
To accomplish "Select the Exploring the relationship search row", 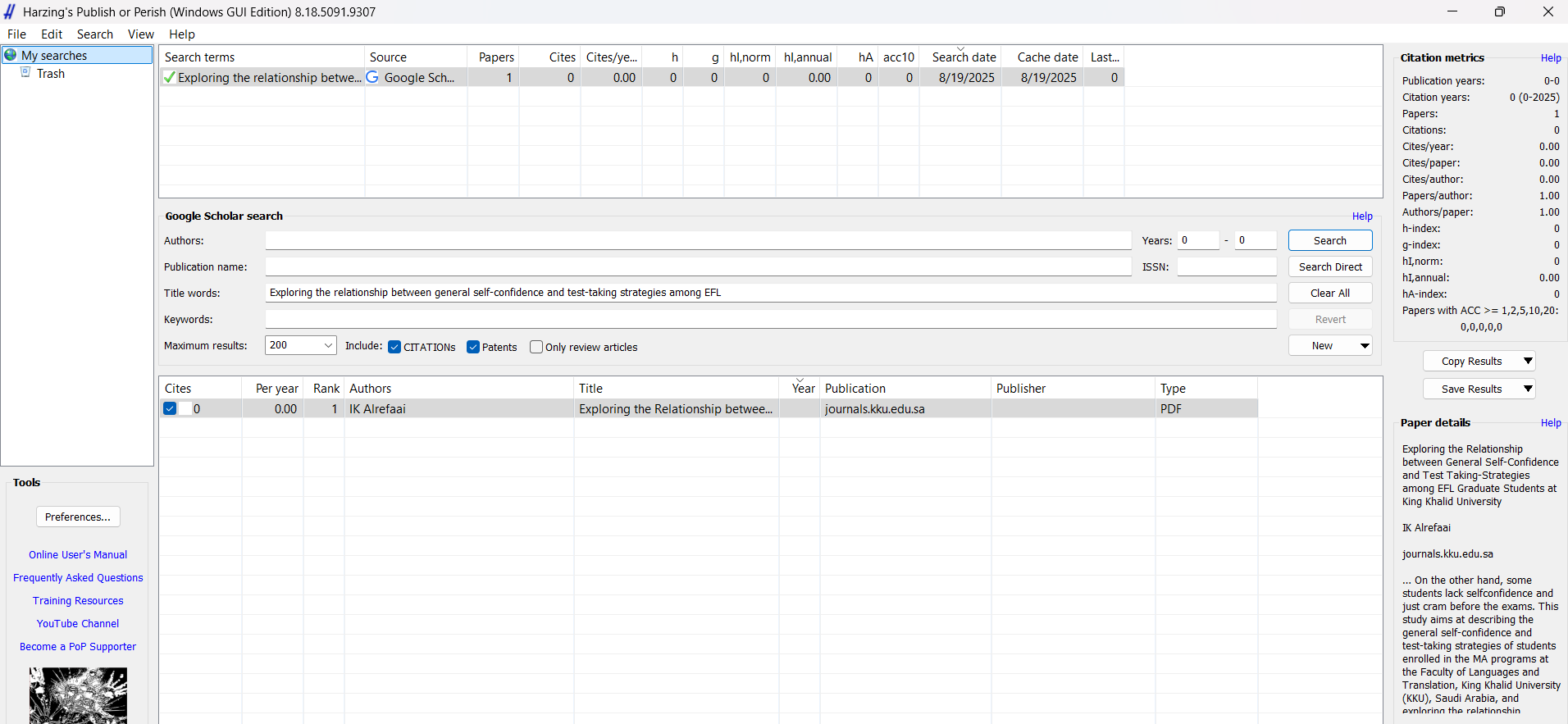I will coord(641,78).
